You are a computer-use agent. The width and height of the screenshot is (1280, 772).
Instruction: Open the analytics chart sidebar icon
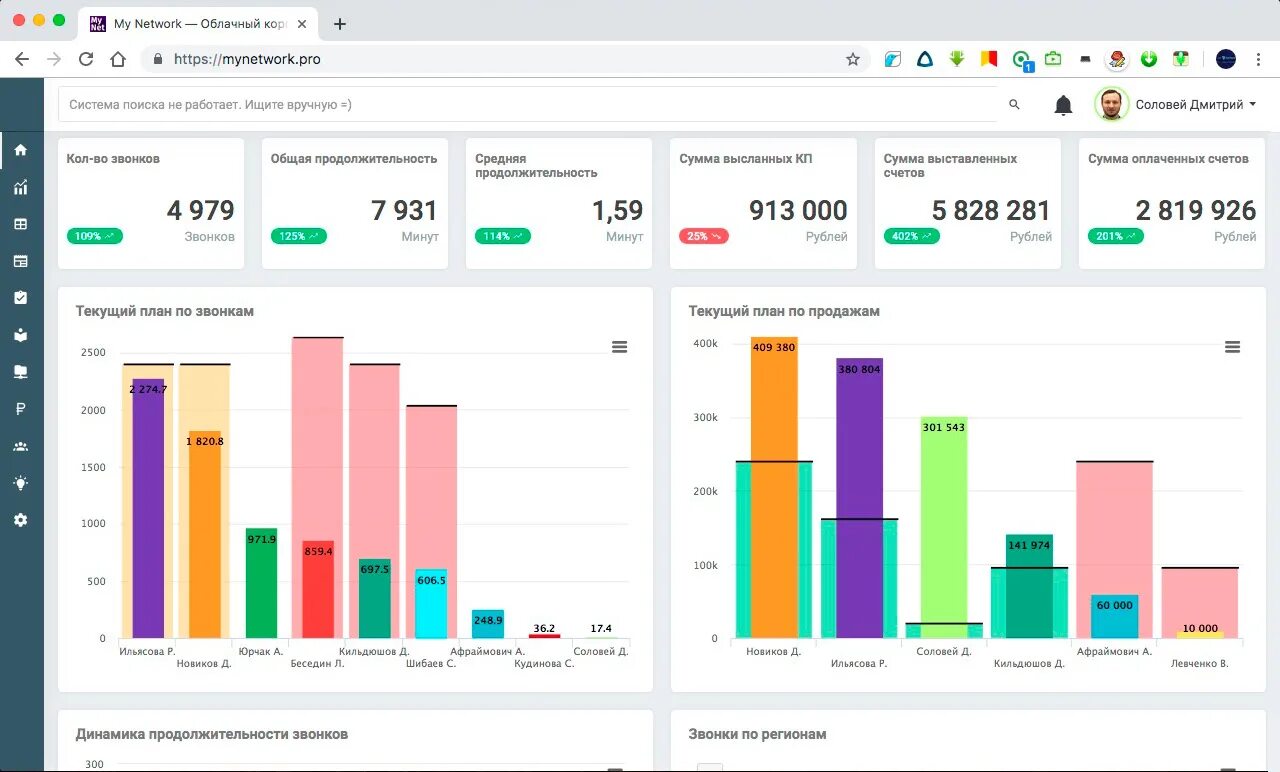(20, 187)
